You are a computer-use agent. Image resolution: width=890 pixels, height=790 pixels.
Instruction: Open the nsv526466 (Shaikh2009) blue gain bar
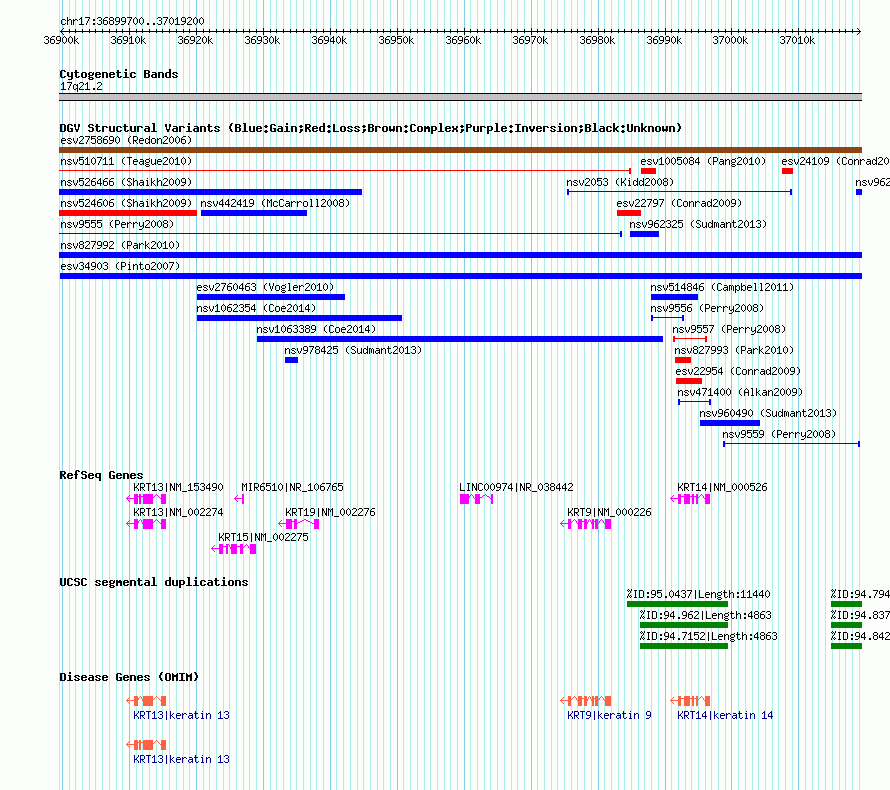coord(211,192)
